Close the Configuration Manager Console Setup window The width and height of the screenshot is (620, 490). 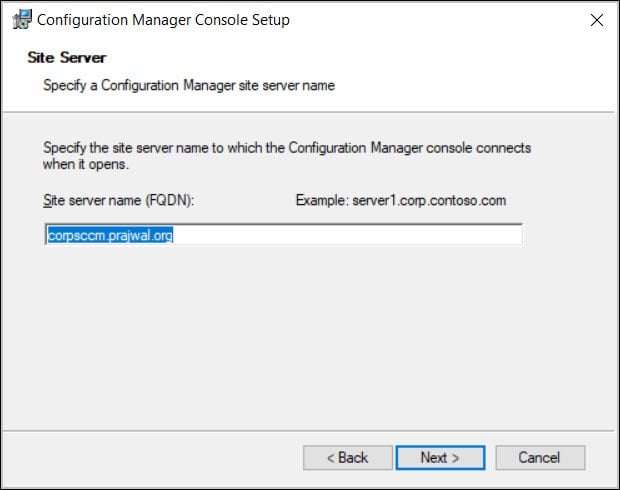pyautogui.click(x=597, y=20)
